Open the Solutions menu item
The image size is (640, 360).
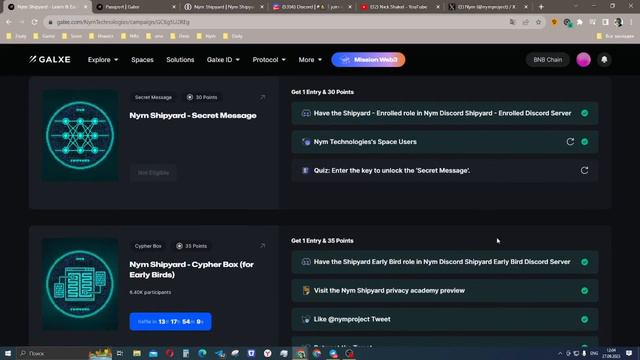click(x=180, y=60)
